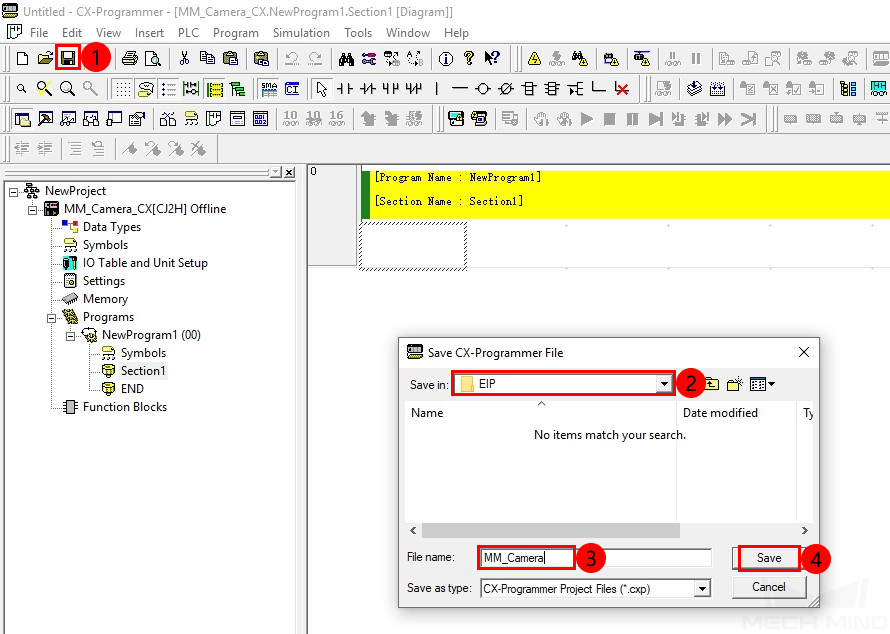The height and width of the screenshot is (634, 890).
Task: Collapse the Programs tree node
Action: 51,318
